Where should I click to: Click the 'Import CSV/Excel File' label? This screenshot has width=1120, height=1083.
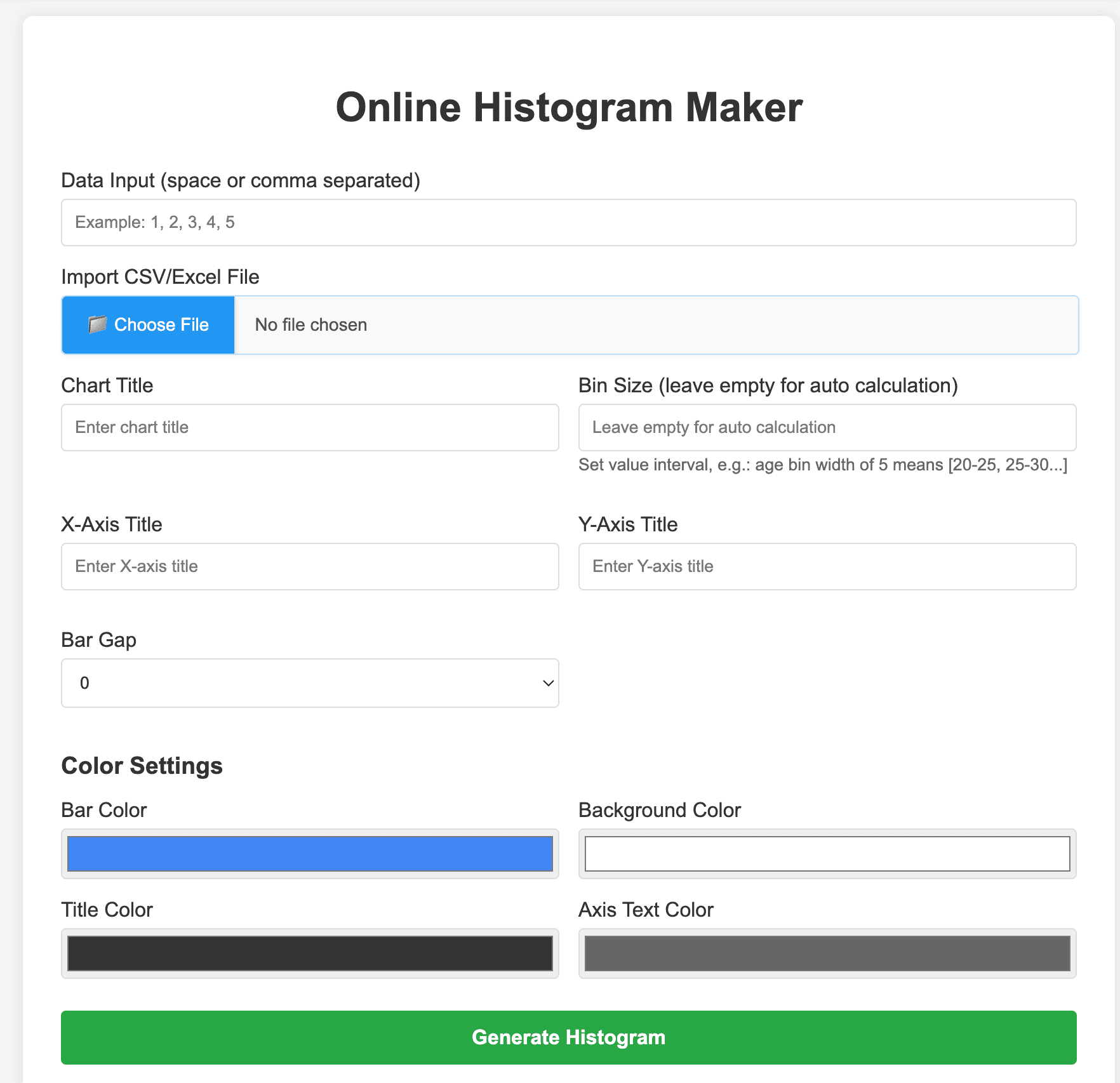[x=160, y=277]
